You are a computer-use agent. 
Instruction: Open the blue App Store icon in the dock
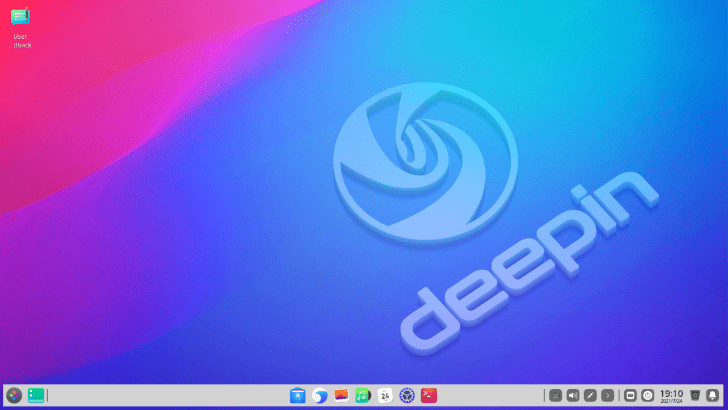pos(298,396)
